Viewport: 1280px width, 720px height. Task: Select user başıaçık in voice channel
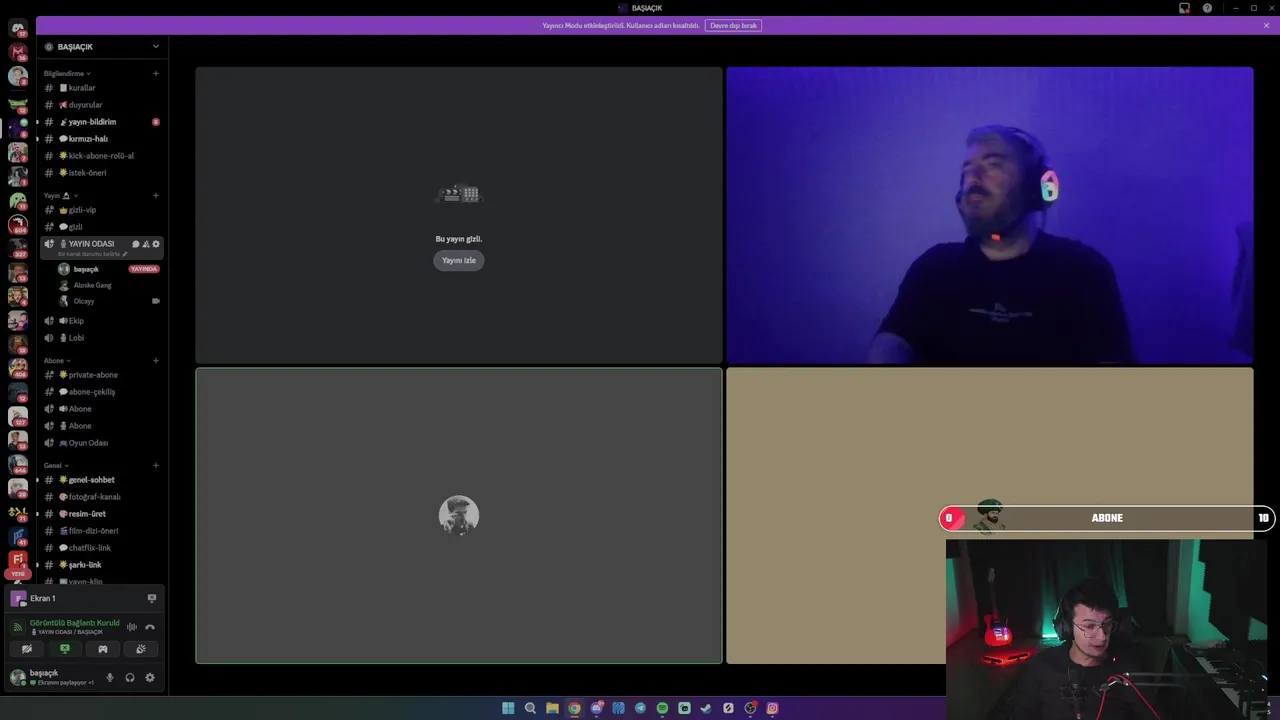pyautogui.click(x=108, y=269)
